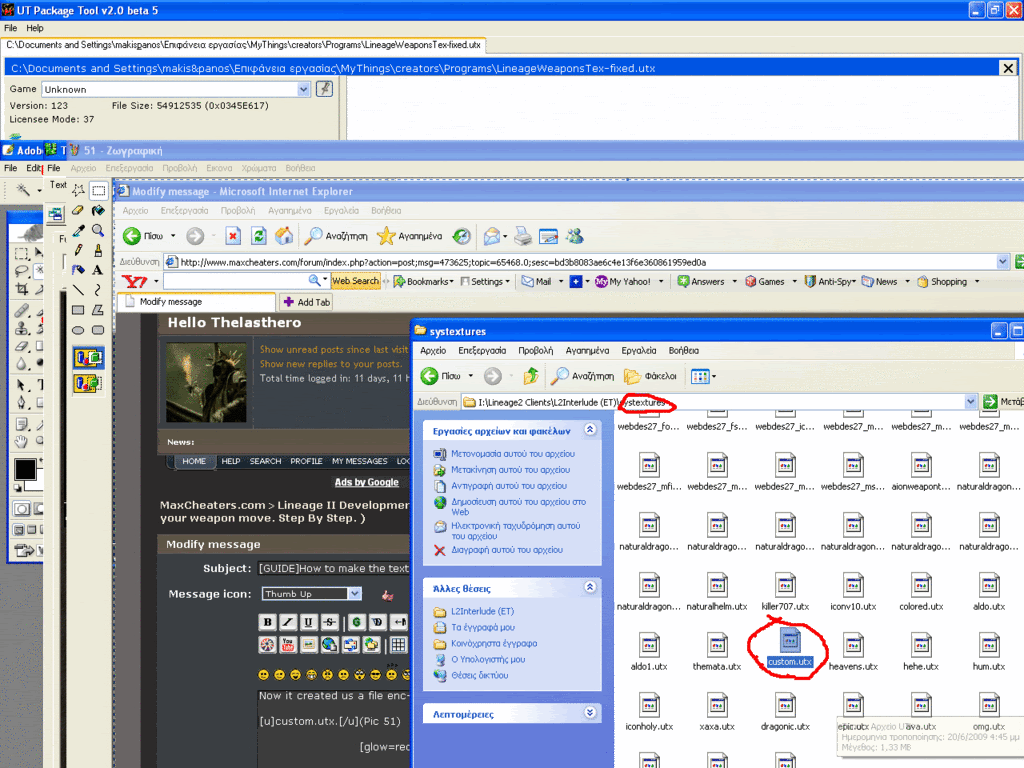The image size is (1024, 768).
Task: Click the IE Refresh button
Action: pyautogui.click(x=258, y=236)
